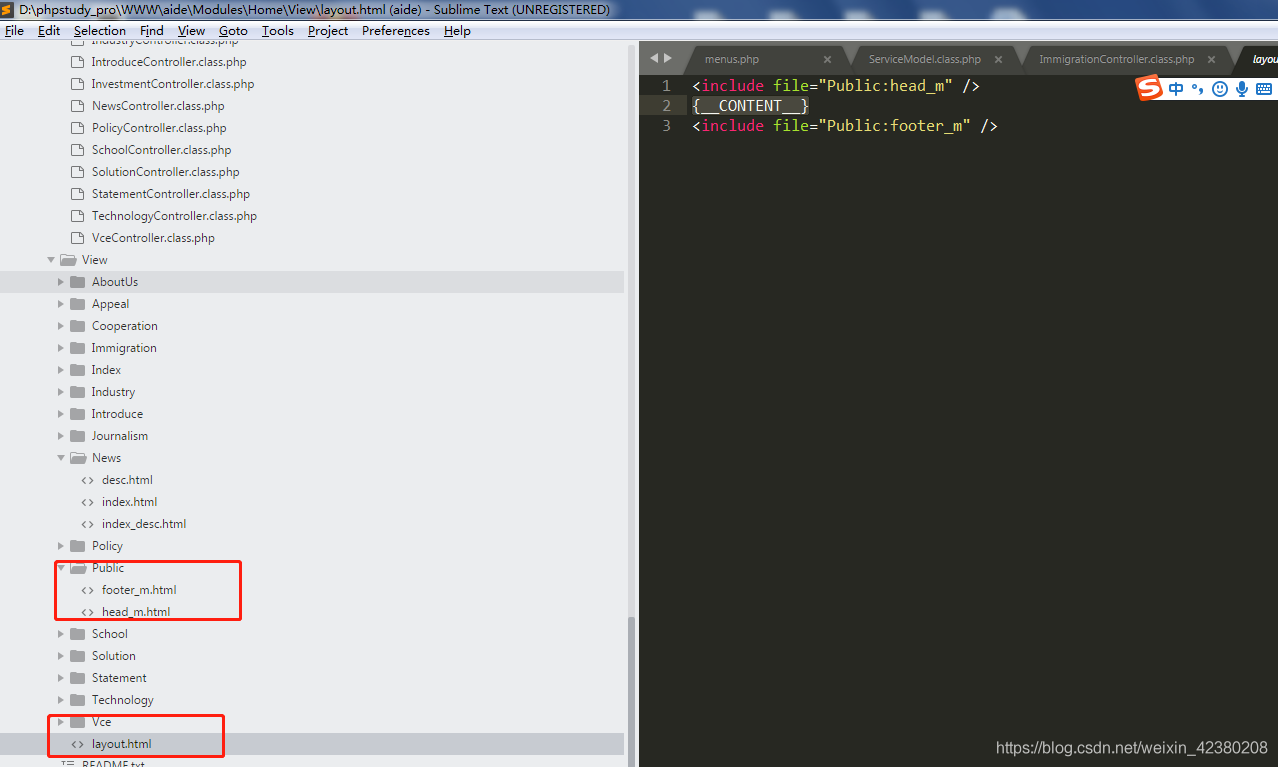Screen dimensions: 1278x767
Task: Click the next tab arrow
Action: [667, 58]
